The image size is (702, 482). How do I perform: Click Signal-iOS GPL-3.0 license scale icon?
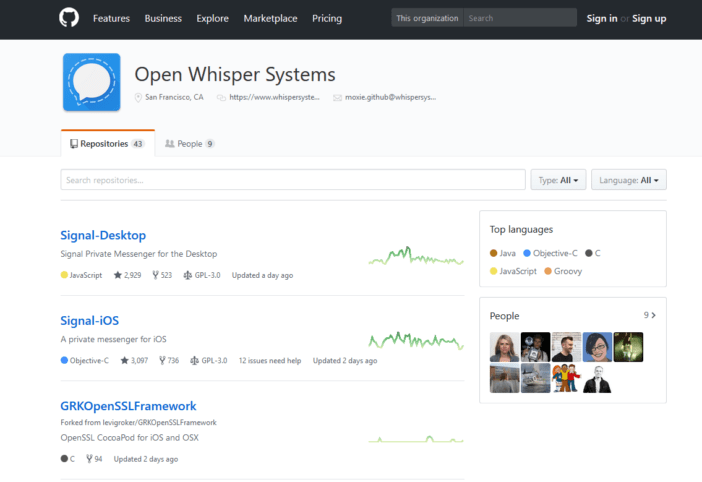click(x=194, y=360)
